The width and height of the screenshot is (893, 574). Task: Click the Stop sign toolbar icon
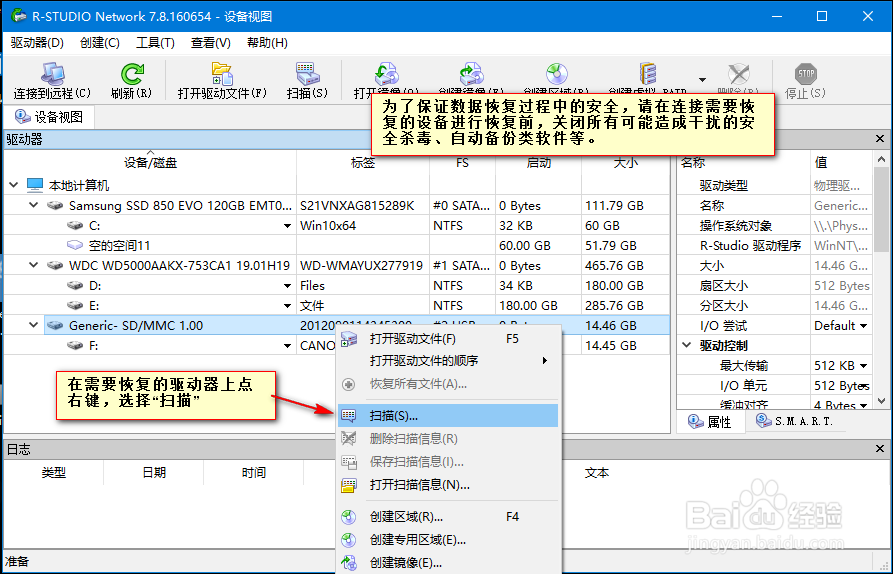(x=805, y=73)
